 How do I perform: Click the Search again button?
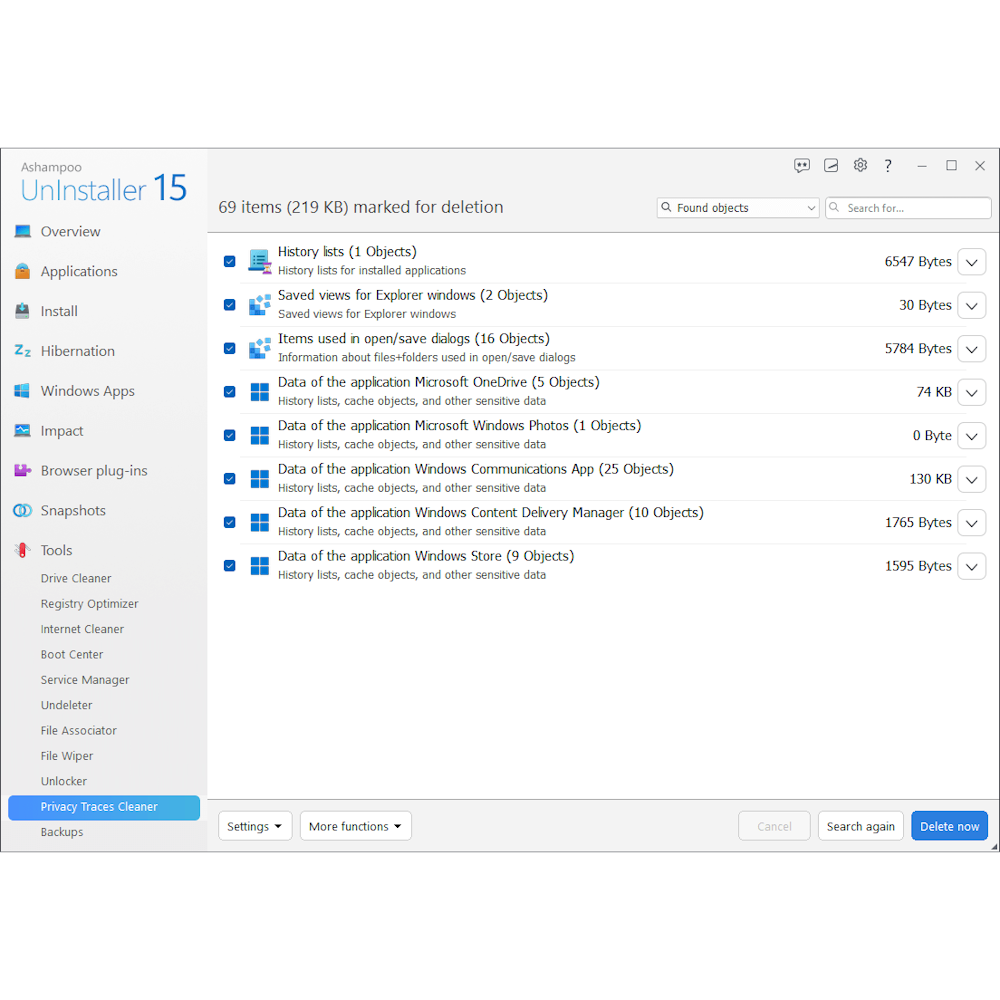point(860,826)
